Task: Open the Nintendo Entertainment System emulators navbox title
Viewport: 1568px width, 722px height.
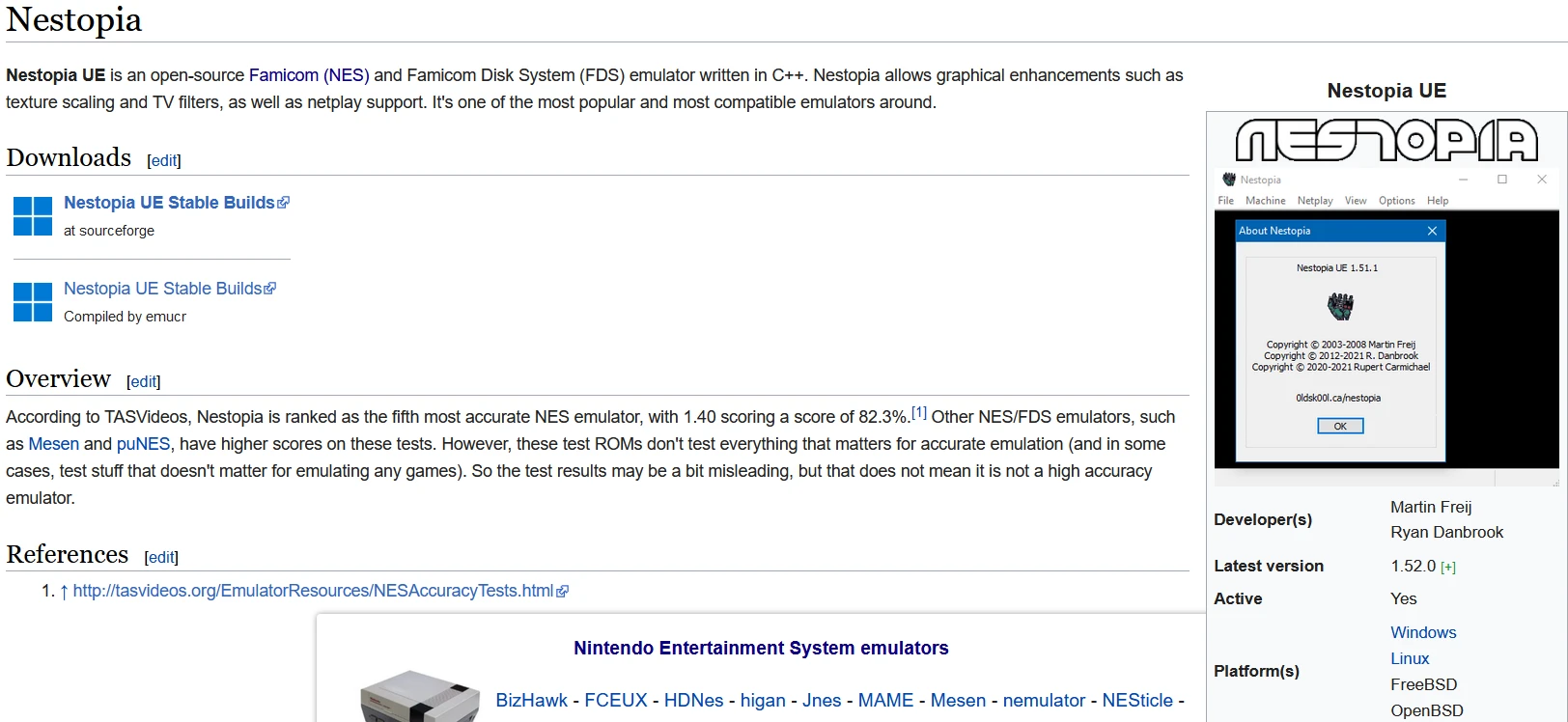Action: click(x=761, y=648)
